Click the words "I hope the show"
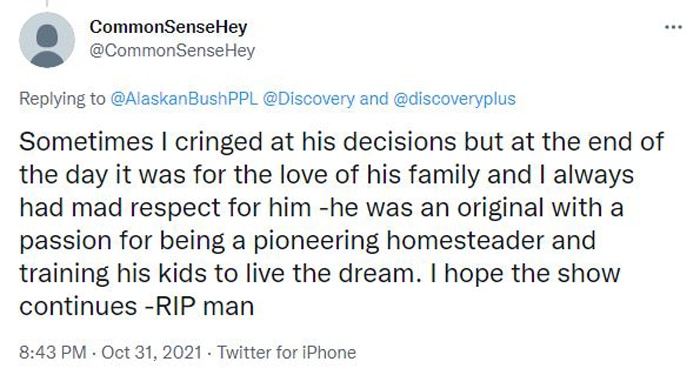700x375 pixels. [x=525, y=273]
